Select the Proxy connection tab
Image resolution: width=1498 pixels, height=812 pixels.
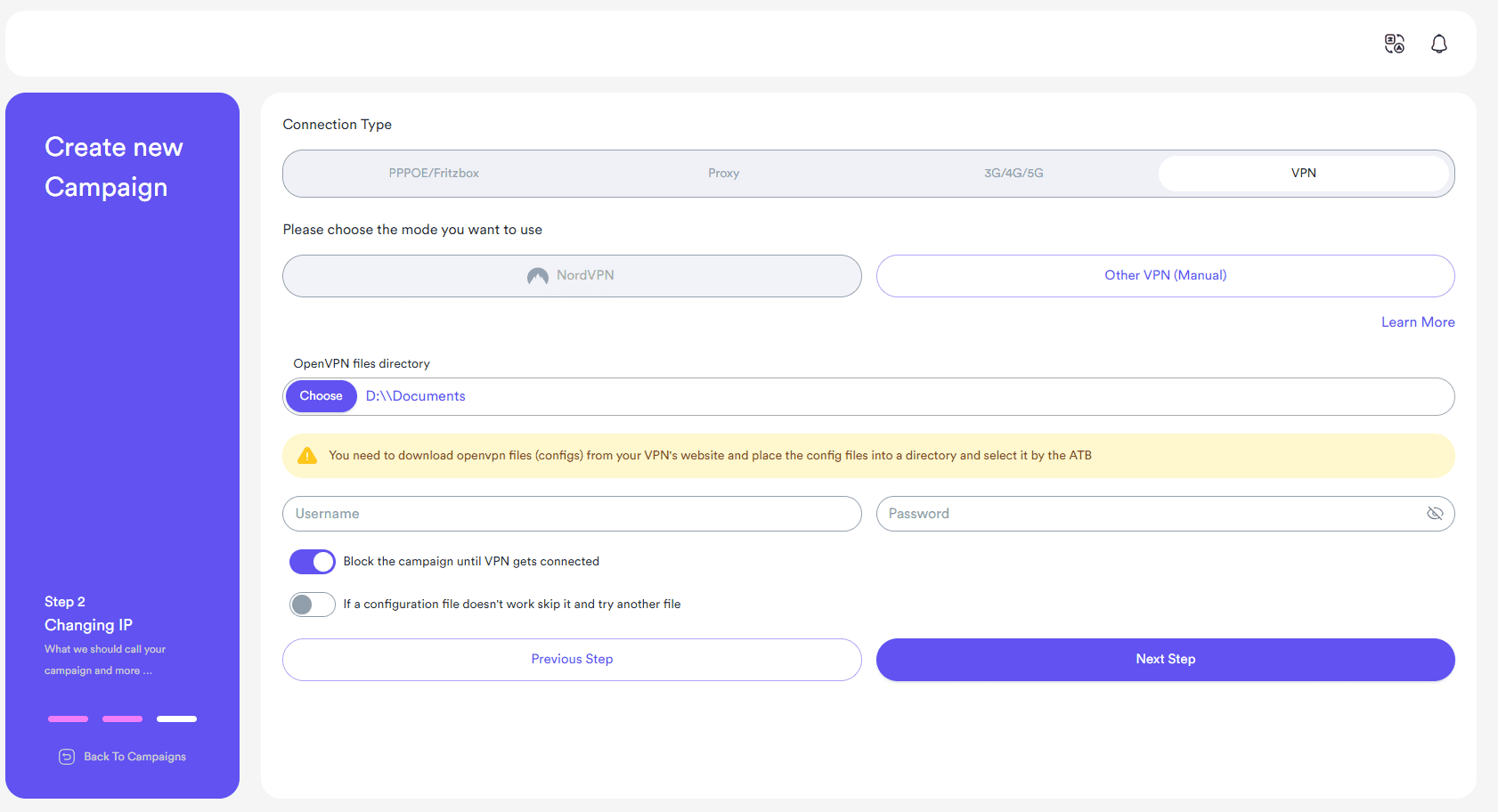(724, 174)
